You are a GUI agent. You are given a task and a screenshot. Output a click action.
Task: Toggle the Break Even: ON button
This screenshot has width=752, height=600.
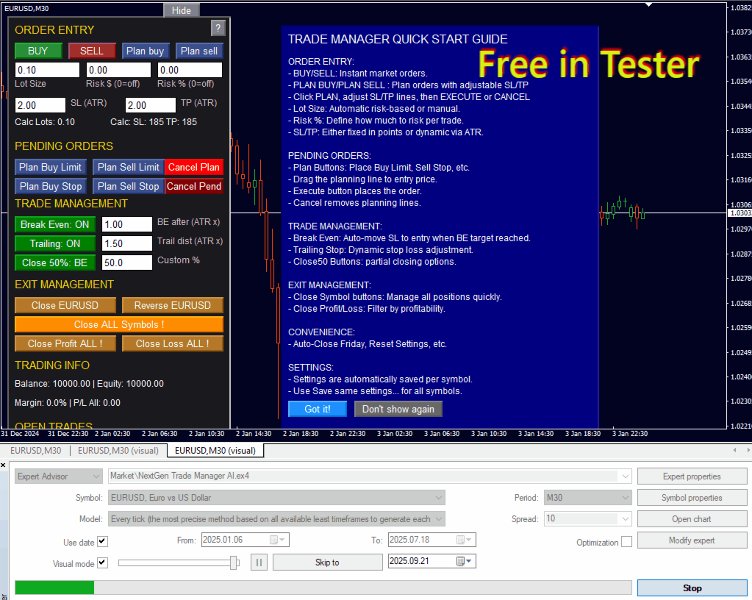click(55, 224)
